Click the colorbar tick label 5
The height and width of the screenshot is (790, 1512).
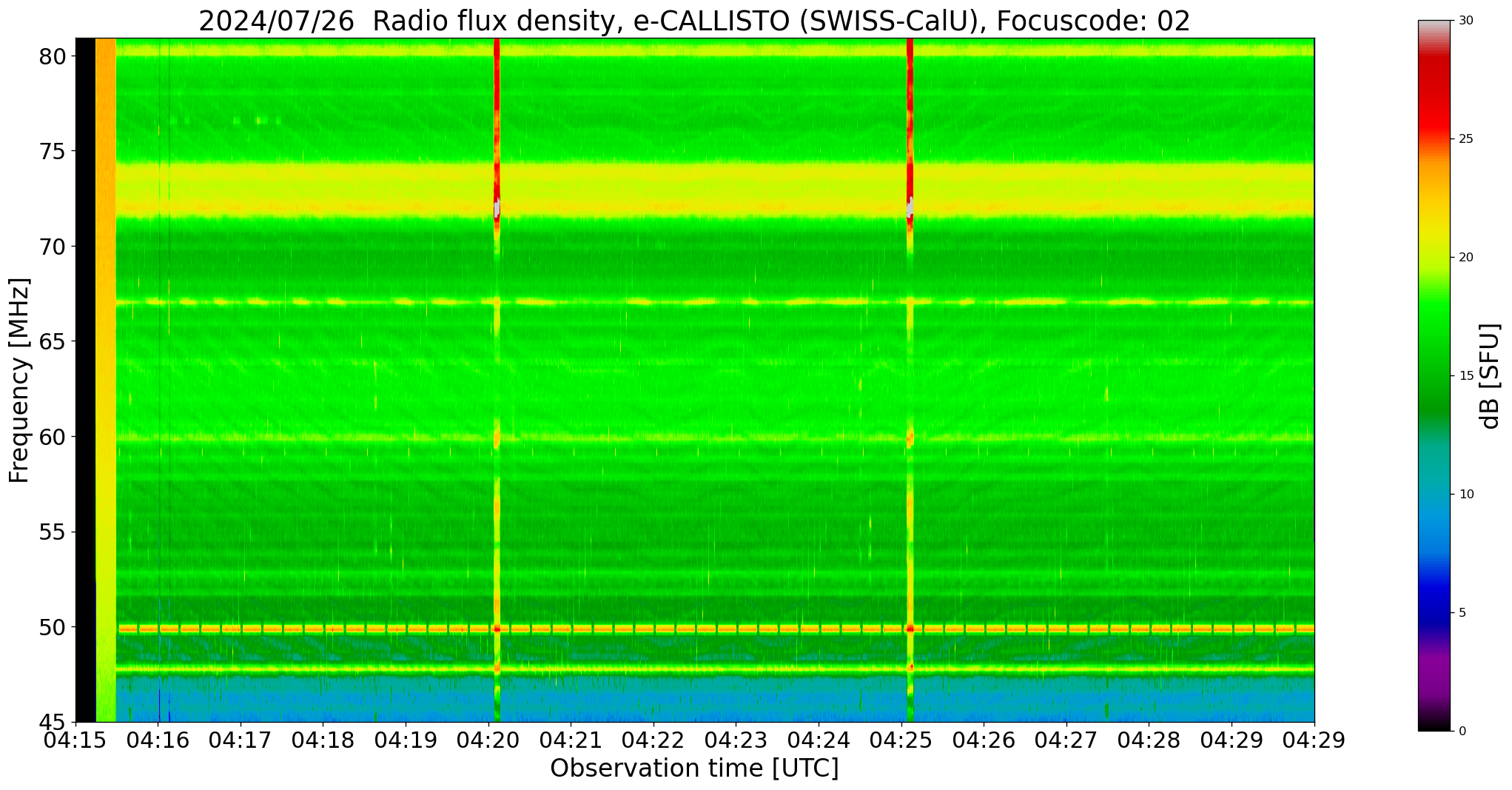[x=1462, y=613]
